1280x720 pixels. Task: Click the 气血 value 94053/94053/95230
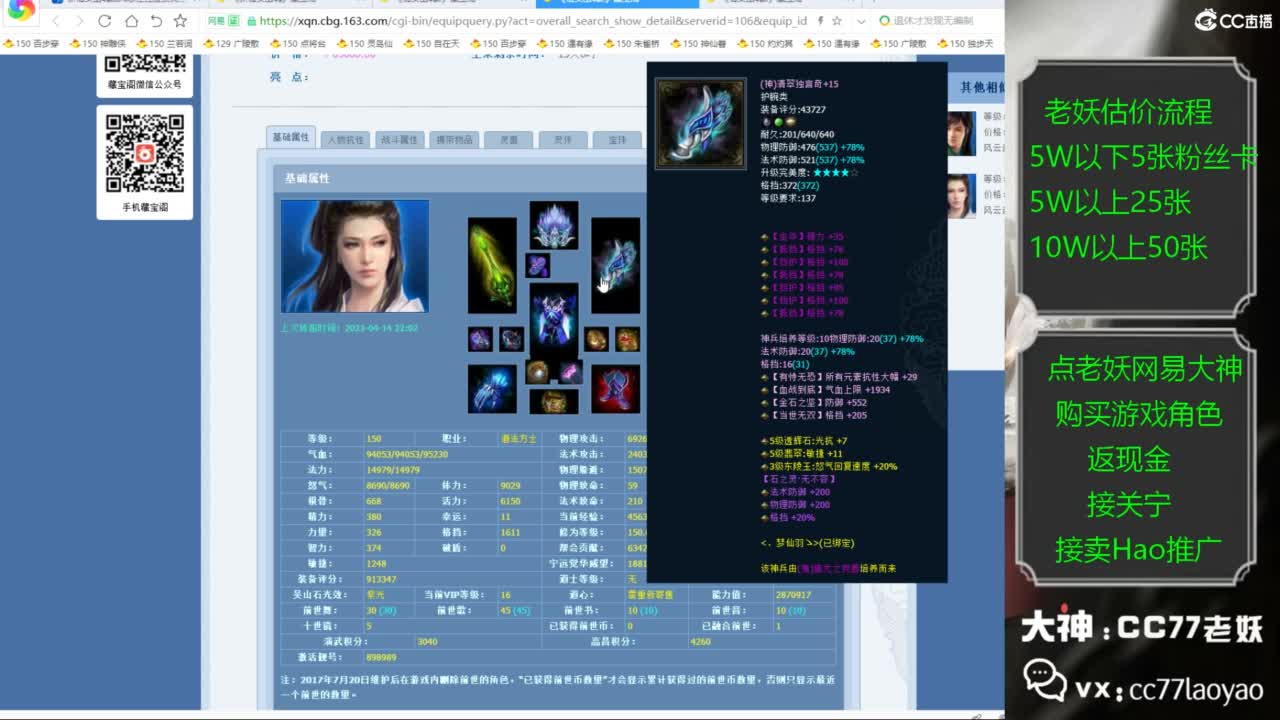[407, 454]
